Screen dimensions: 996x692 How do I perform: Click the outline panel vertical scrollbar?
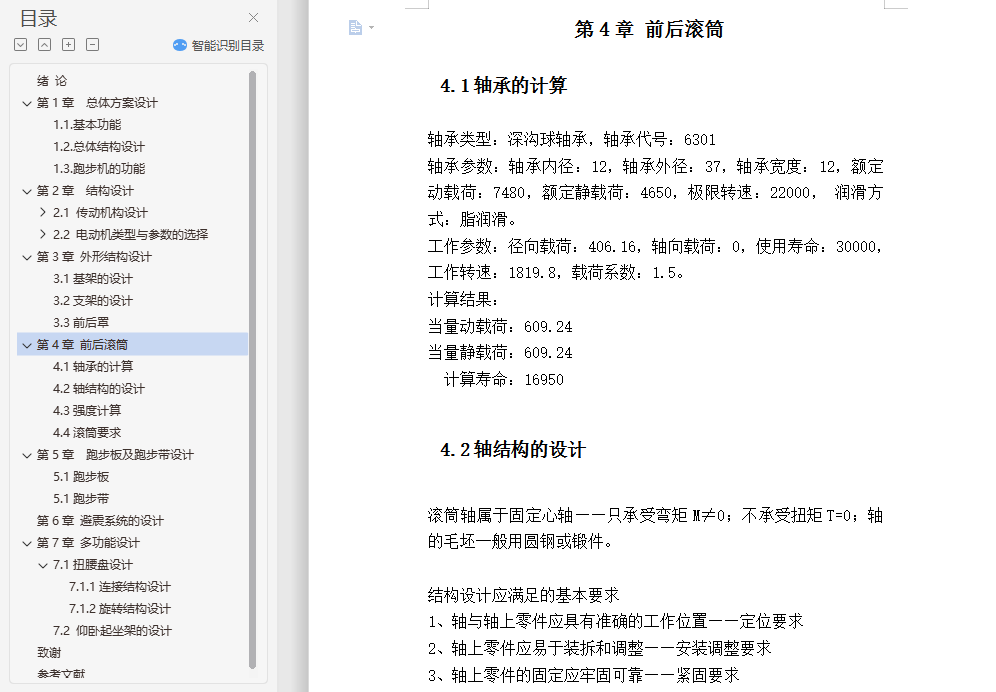pyautogui.click(x=252, y=370)
